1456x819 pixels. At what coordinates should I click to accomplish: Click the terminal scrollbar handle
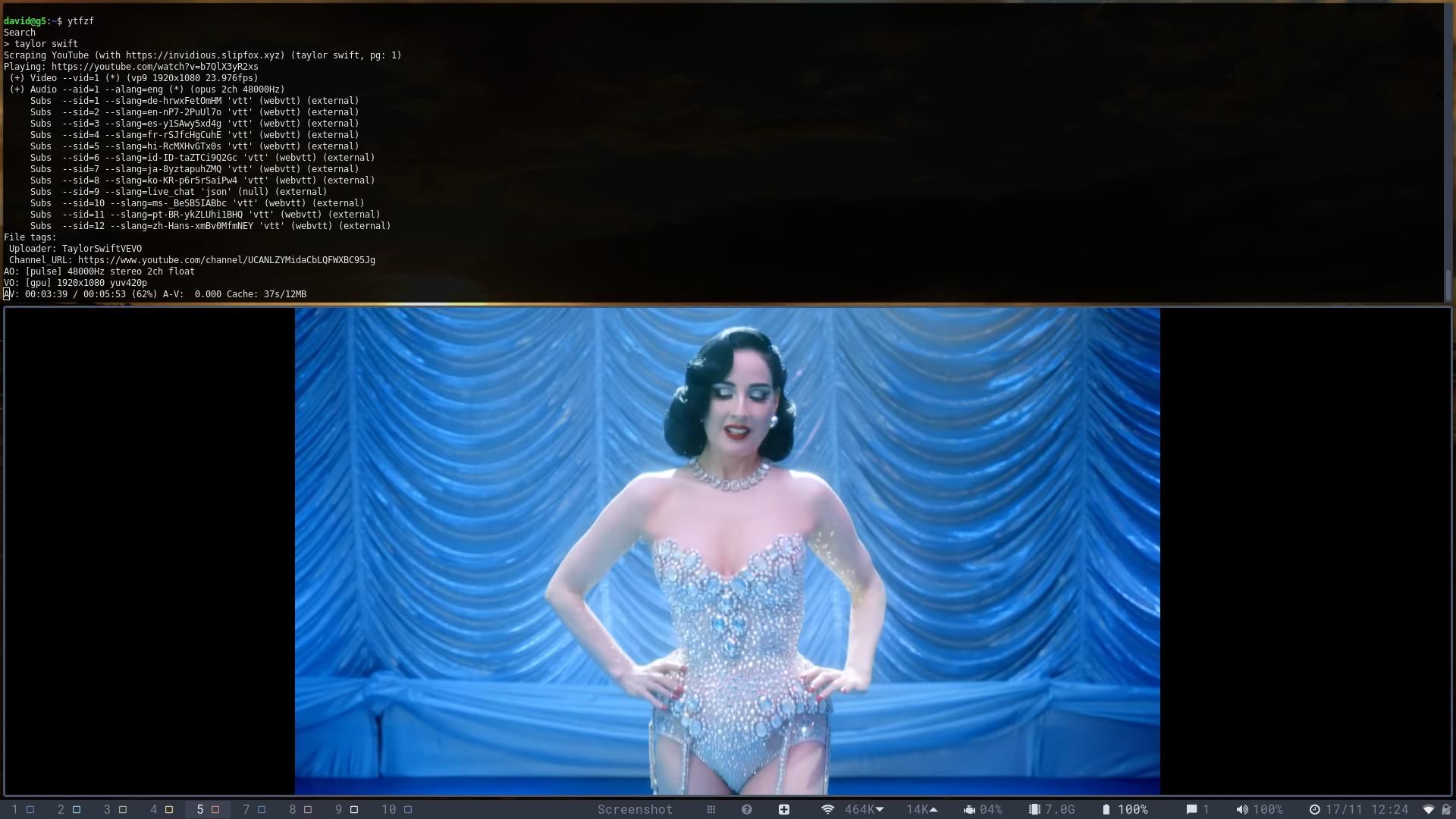[1448, 285]
